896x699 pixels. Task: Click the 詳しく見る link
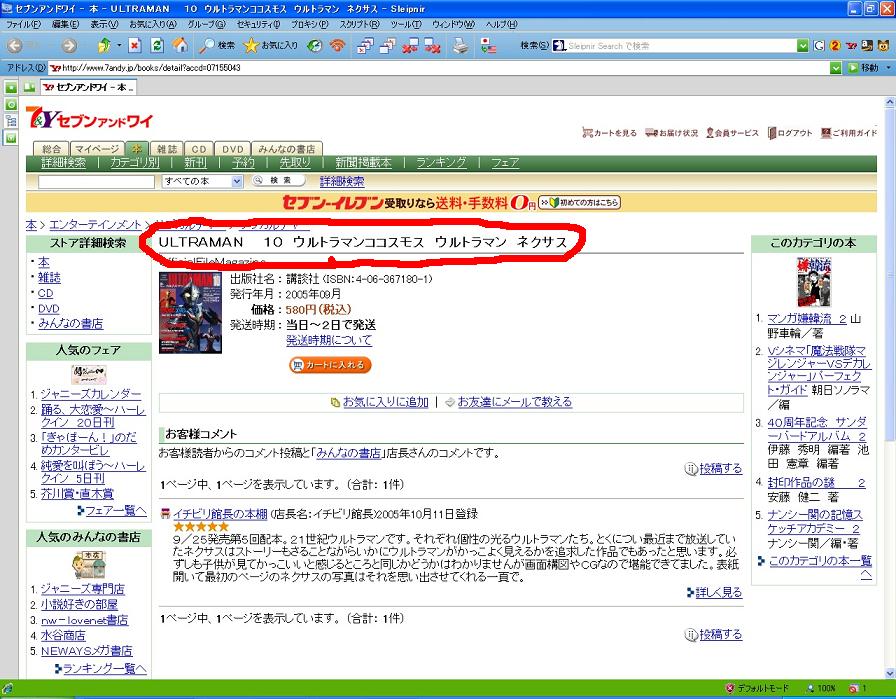click(x=718, y=592)
